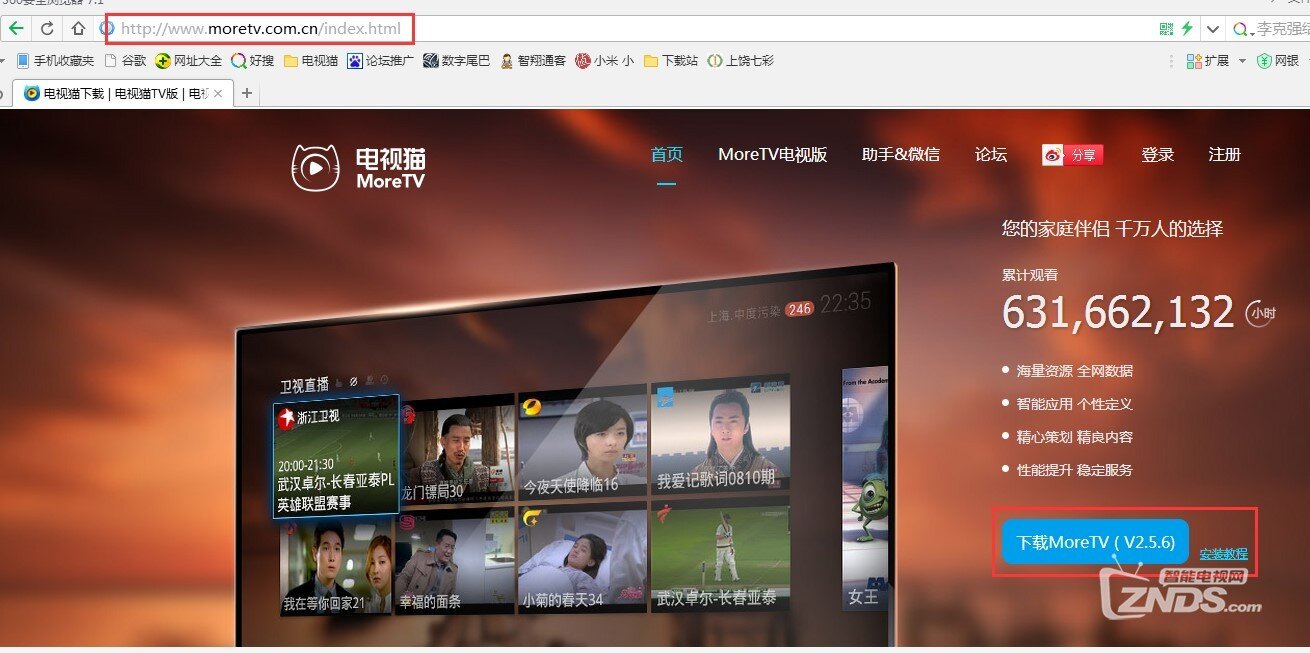Image resolution: width=1310 pixels, height=653 pixels.
Task: Click the browser back arrow
Action: tap(17, 28)
